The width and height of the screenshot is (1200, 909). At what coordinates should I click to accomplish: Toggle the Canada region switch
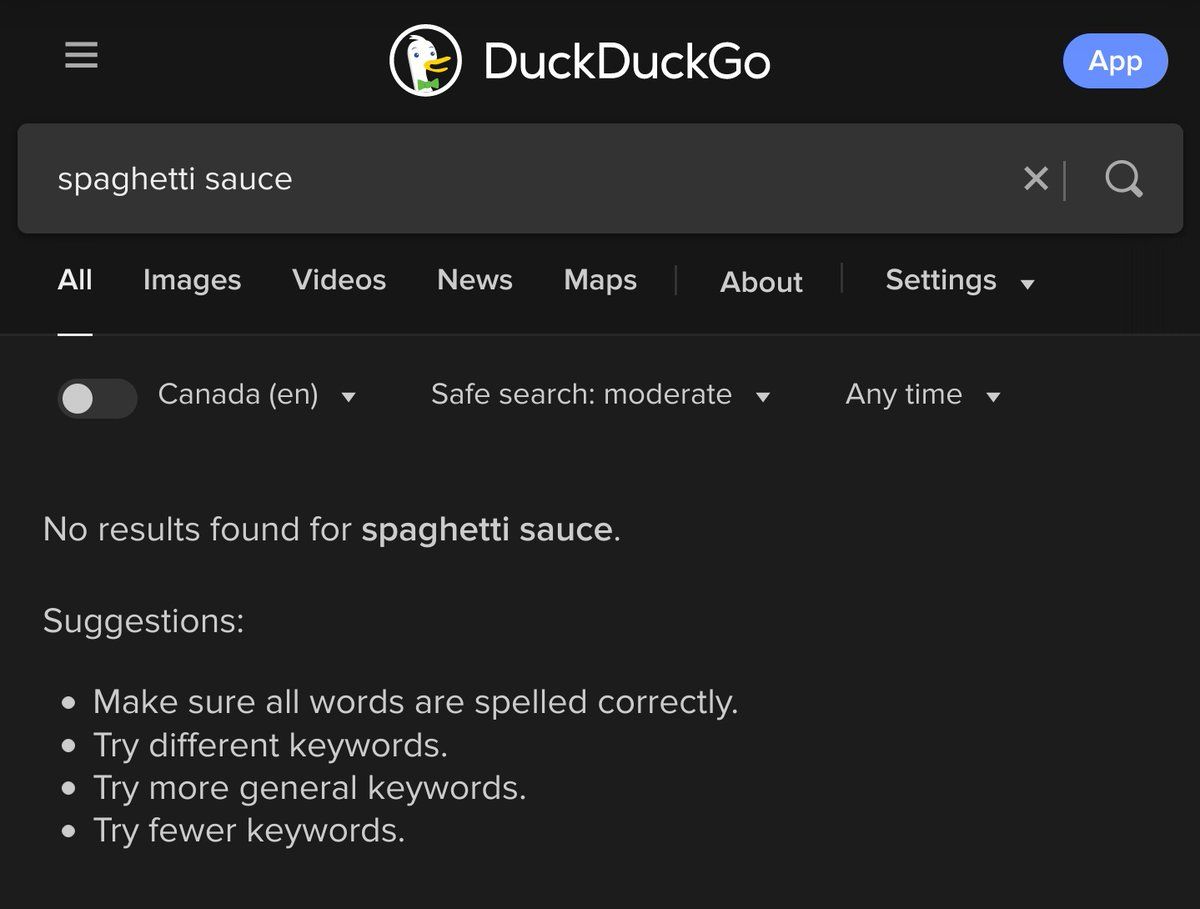[x=96, y=398]
